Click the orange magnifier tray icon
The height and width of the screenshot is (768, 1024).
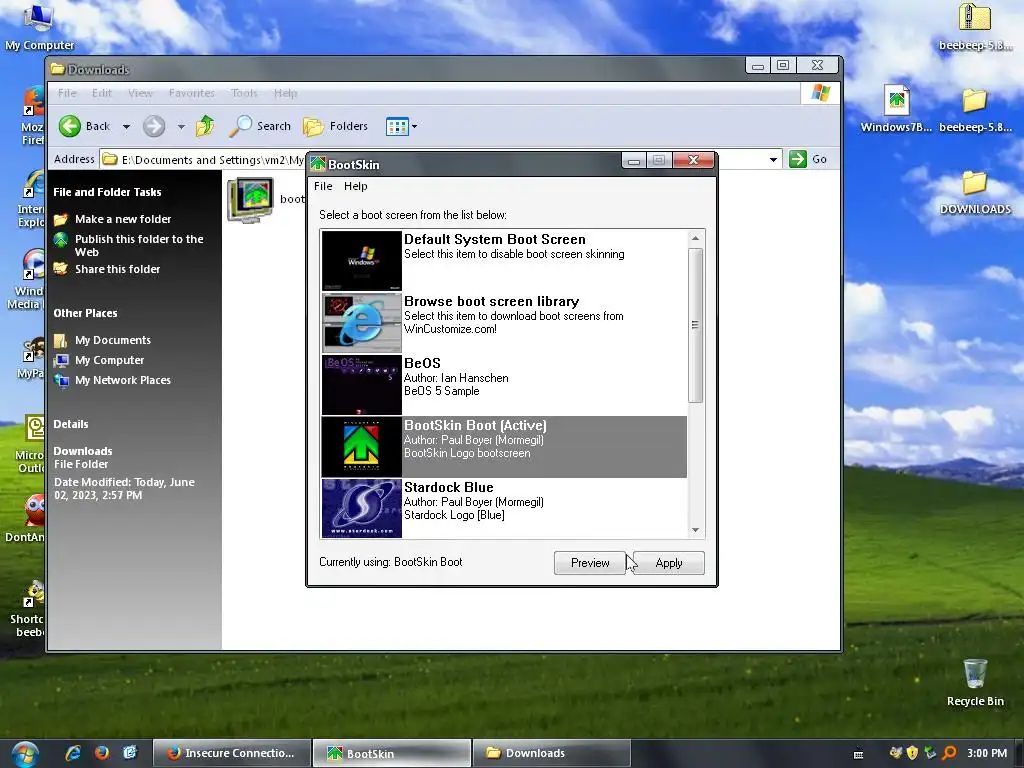point(949,753)
